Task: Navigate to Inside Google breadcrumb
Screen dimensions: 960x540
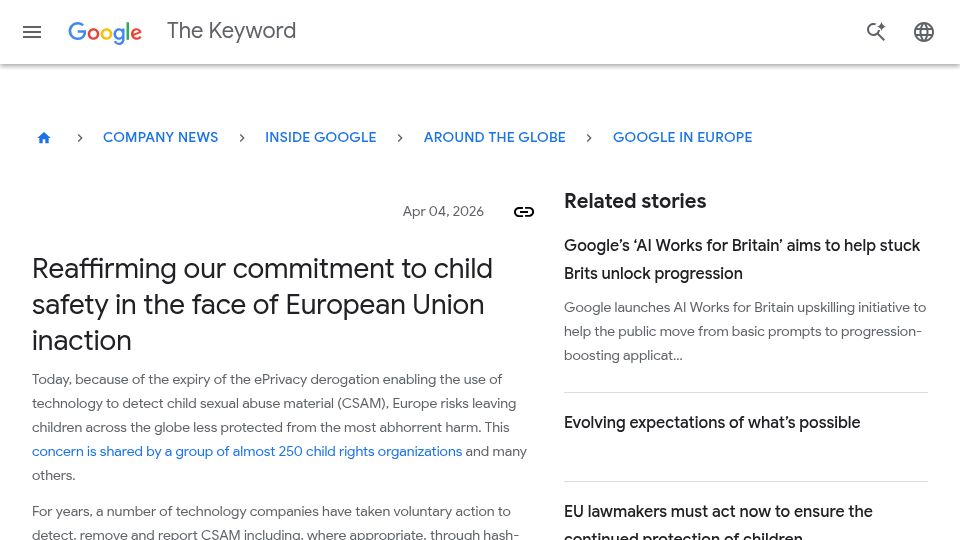Action: [x=321, y=137]
